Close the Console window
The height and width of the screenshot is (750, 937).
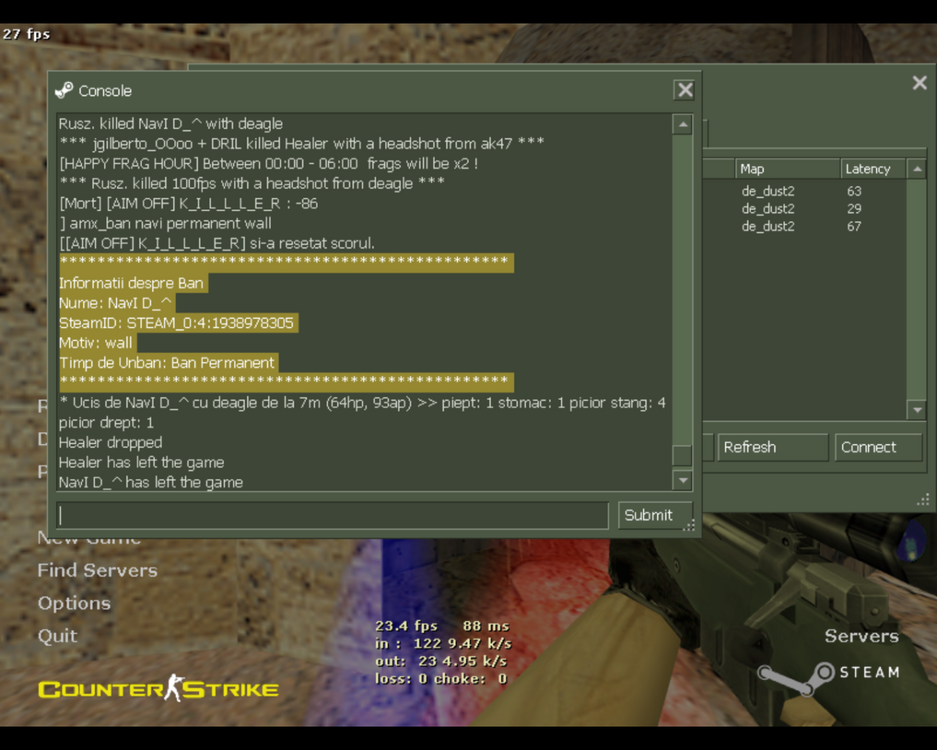[x=684, y=90]
